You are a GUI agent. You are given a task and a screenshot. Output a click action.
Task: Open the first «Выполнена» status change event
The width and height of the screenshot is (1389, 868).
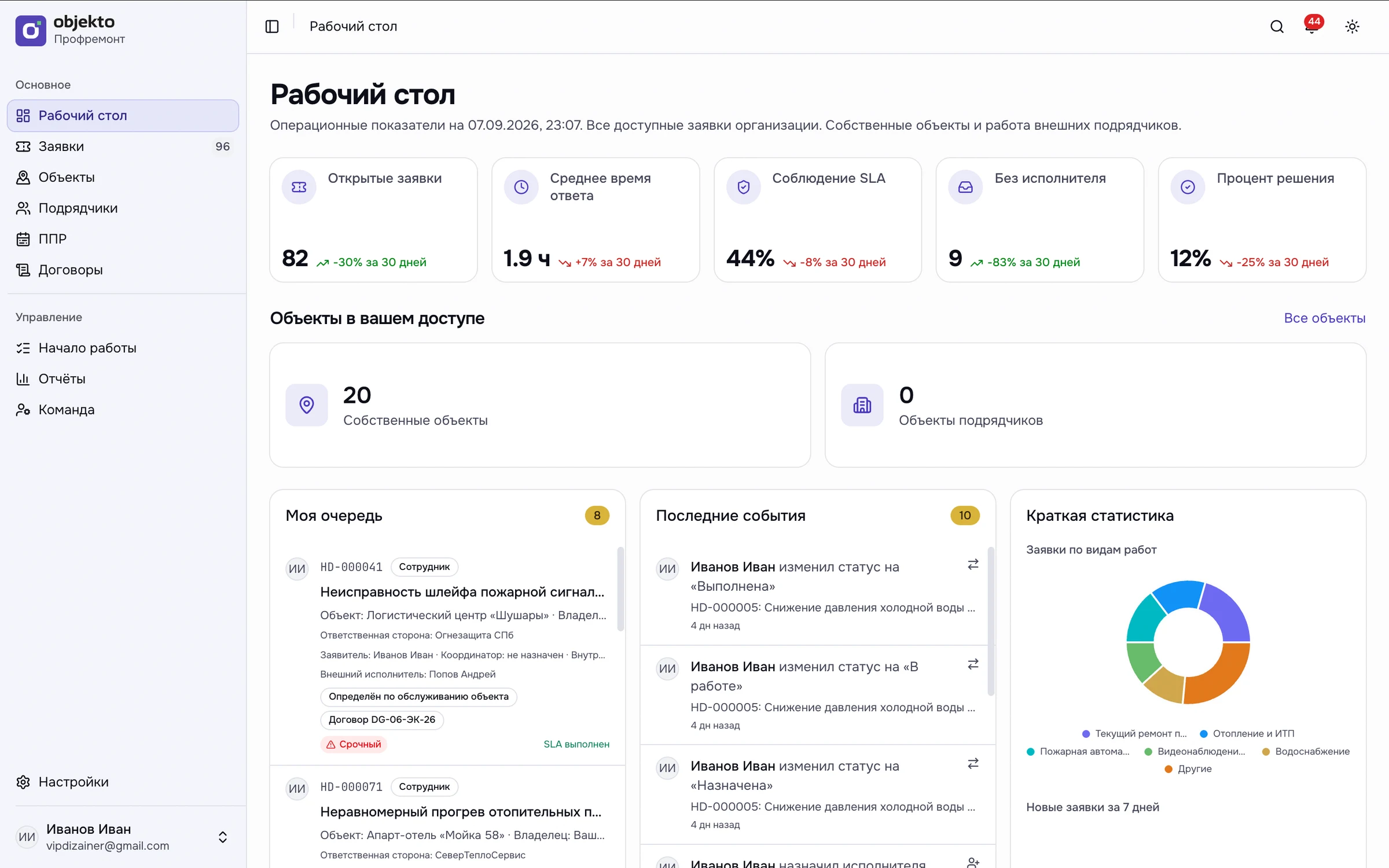tap(817, 595)
